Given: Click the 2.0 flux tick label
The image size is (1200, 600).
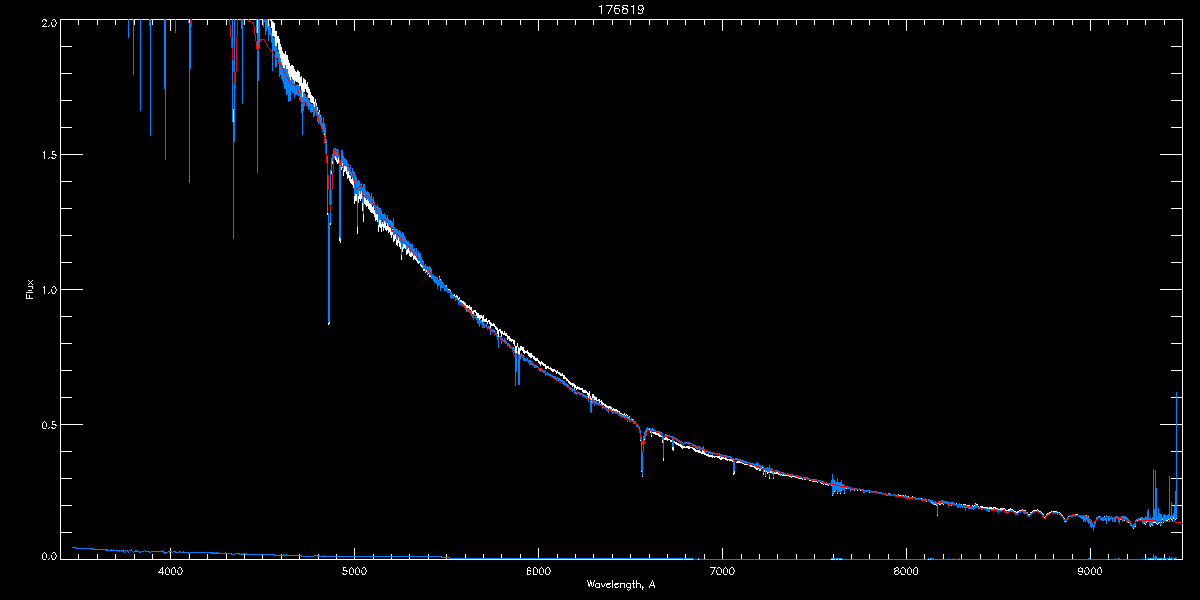Looking at the screenshot, I should 48,21.
